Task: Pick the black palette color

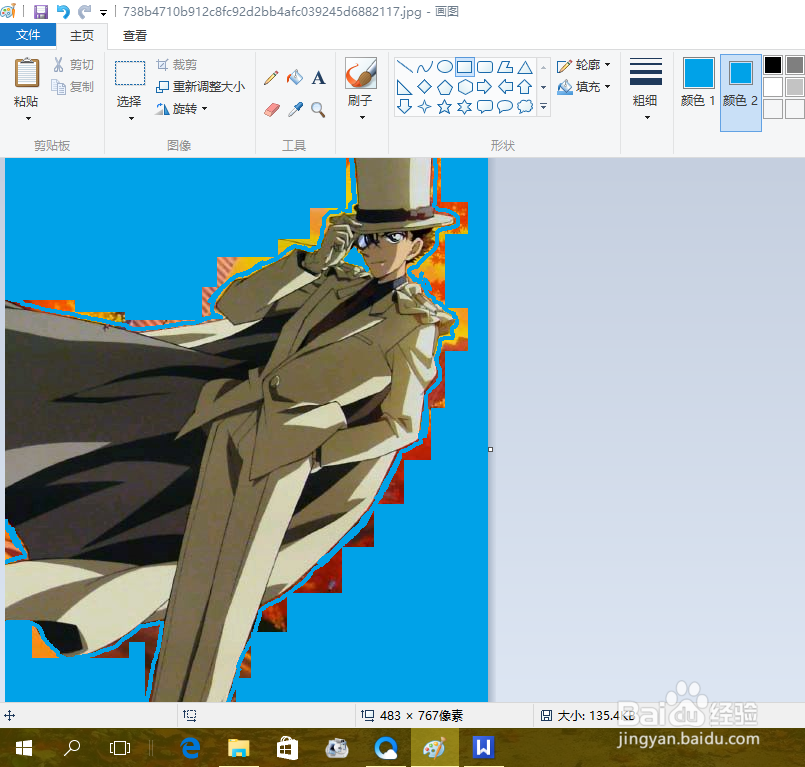Action: [773, 65]
